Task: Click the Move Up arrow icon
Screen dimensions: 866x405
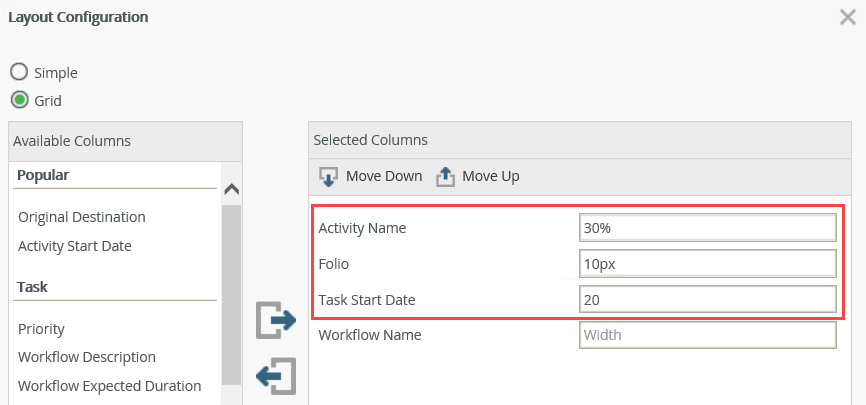Action: tap(445, 177)
